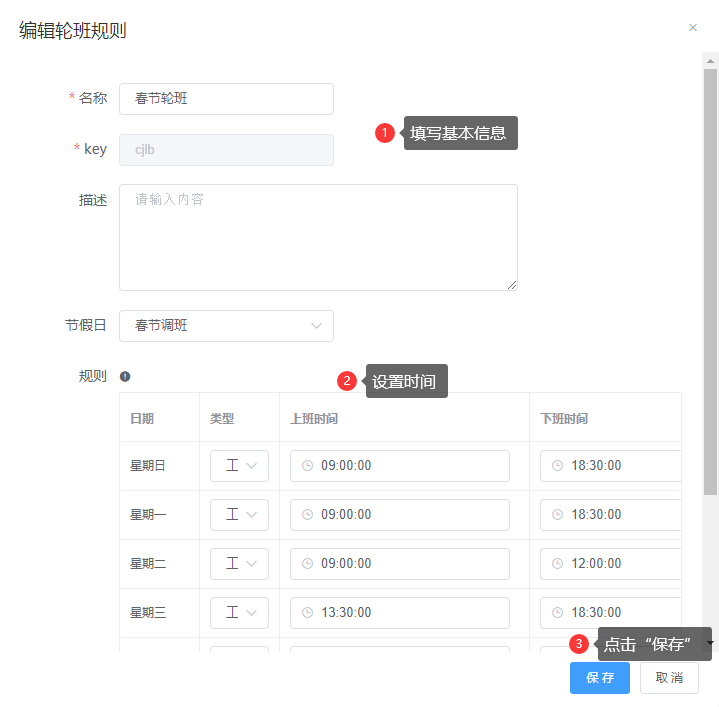
Task: Edit 星期三 上班时间 13:30:00
Action: click(x=399, y=613)
